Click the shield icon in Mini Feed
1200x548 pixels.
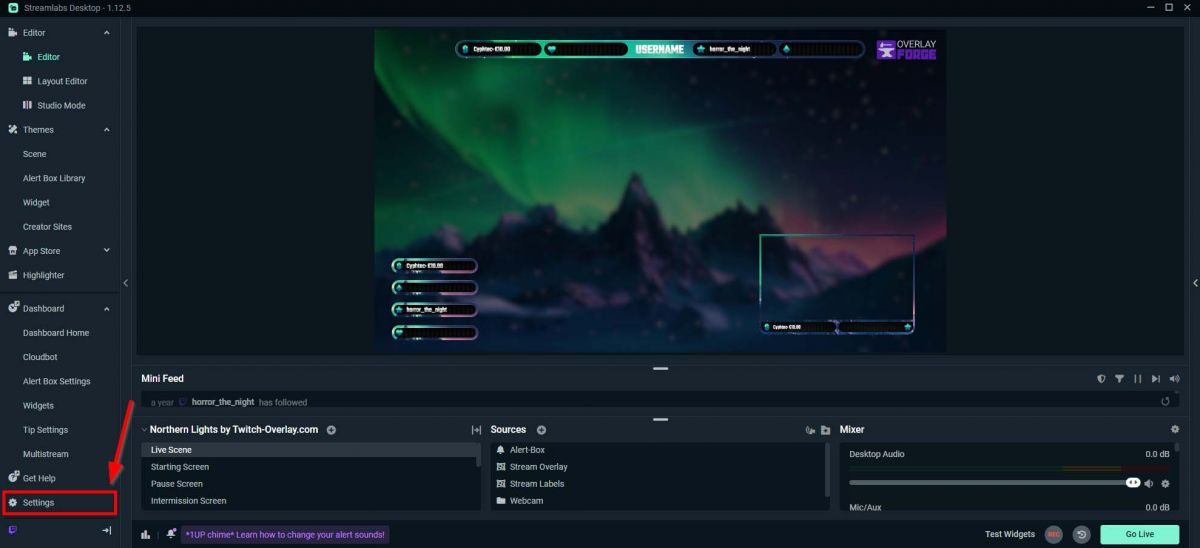tap(1101, 379)
